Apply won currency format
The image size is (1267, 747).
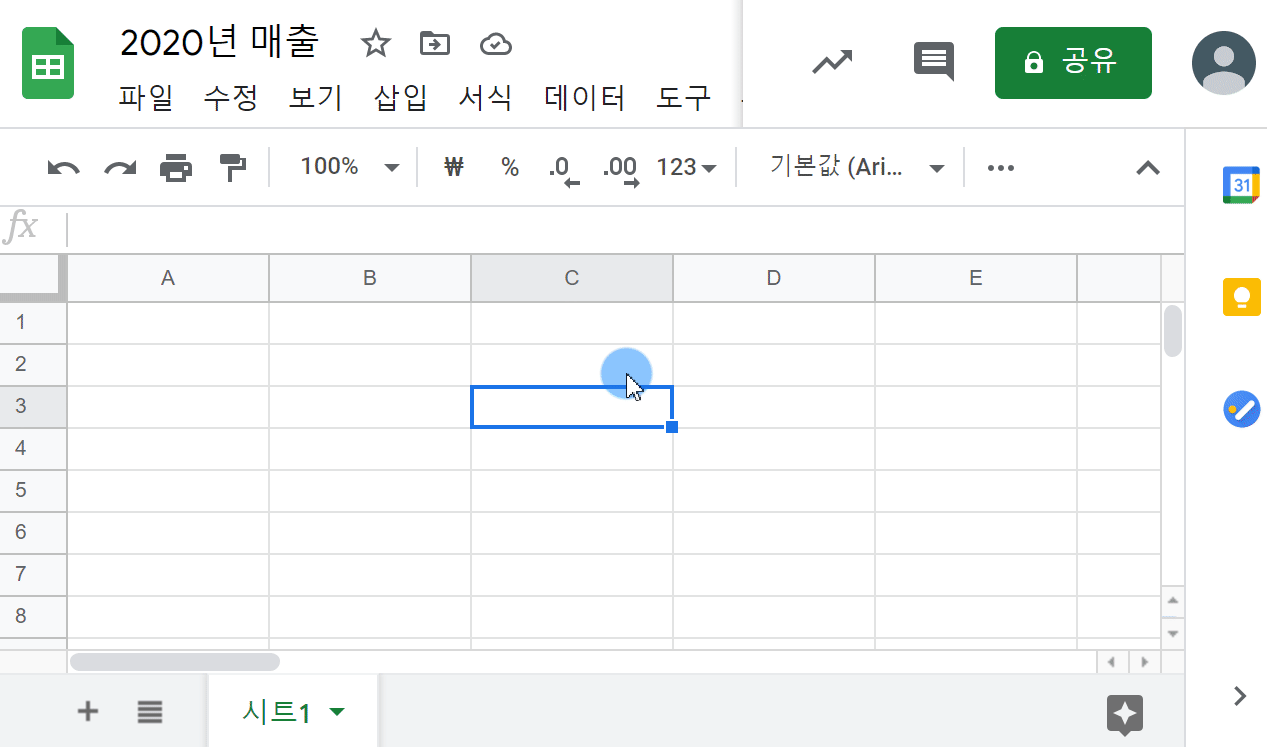(x=455, y=167)
